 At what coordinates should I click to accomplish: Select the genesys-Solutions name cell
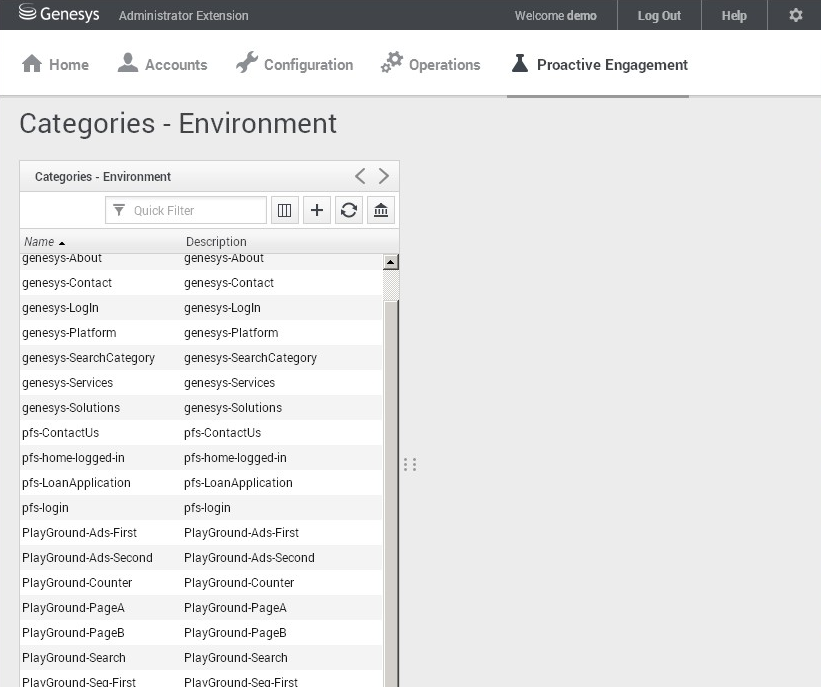[71, 408]
